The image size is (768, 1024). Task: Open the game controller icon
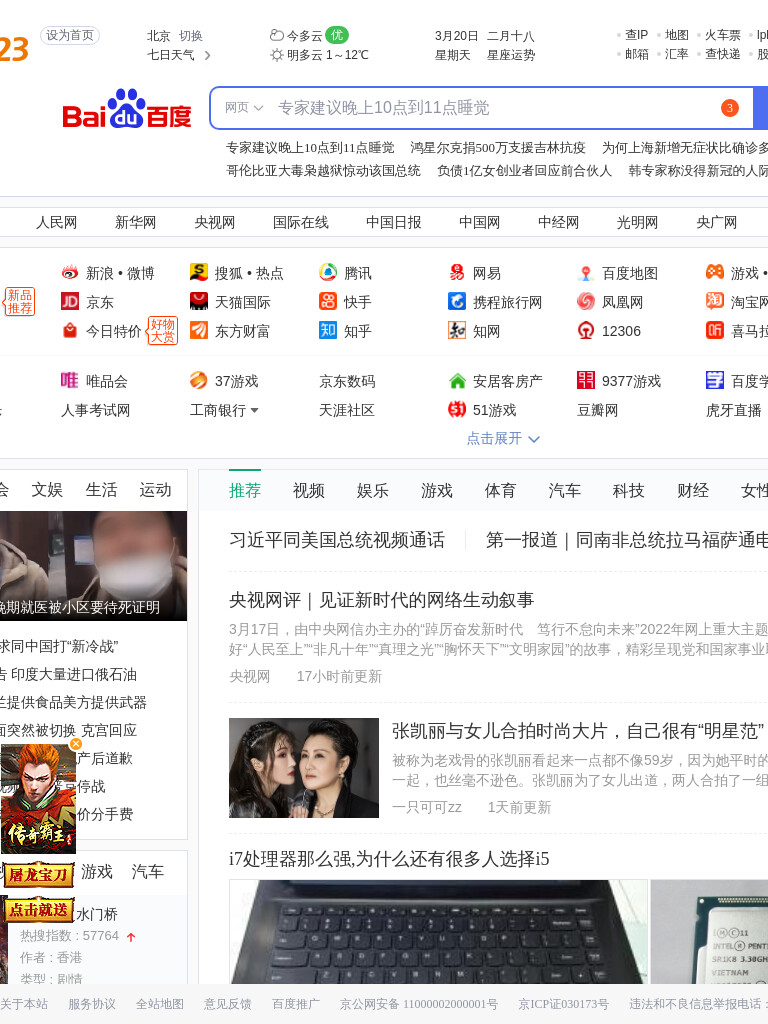click(x=715, y=272)
